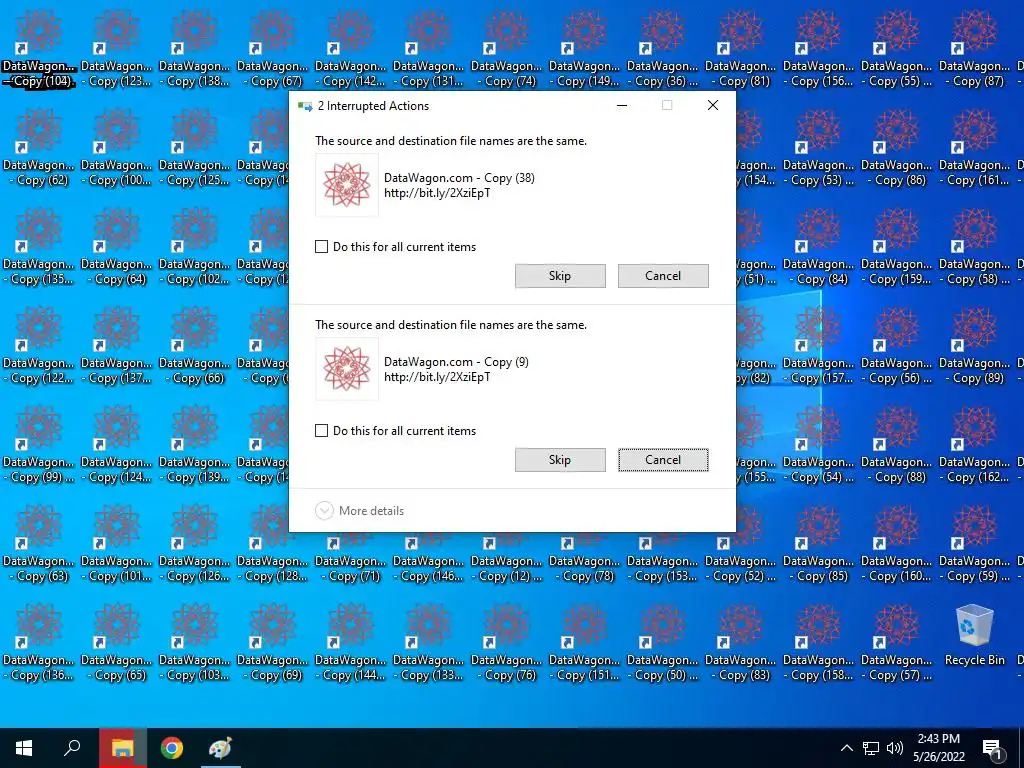Select desktop shortcut DataWagon Copy (65)

[116, 643]
